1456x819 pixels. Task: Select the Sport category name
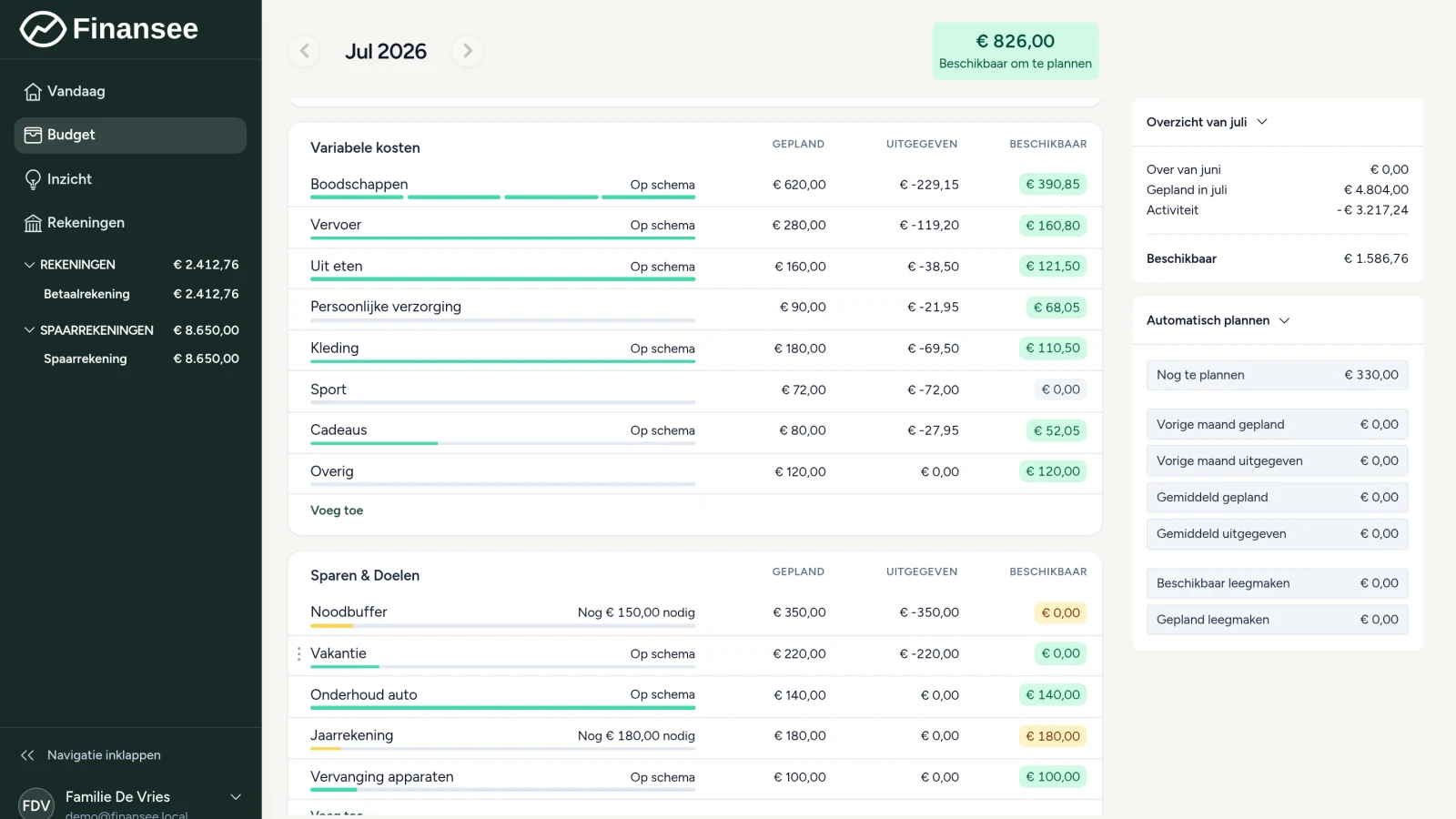(329, 389)
